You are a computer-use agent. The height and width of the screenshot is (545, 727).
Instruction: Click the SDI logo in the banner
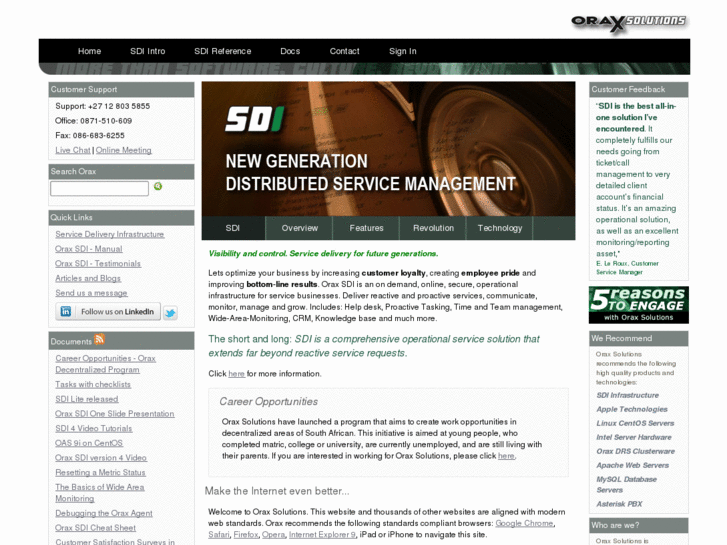pos(254,119)
